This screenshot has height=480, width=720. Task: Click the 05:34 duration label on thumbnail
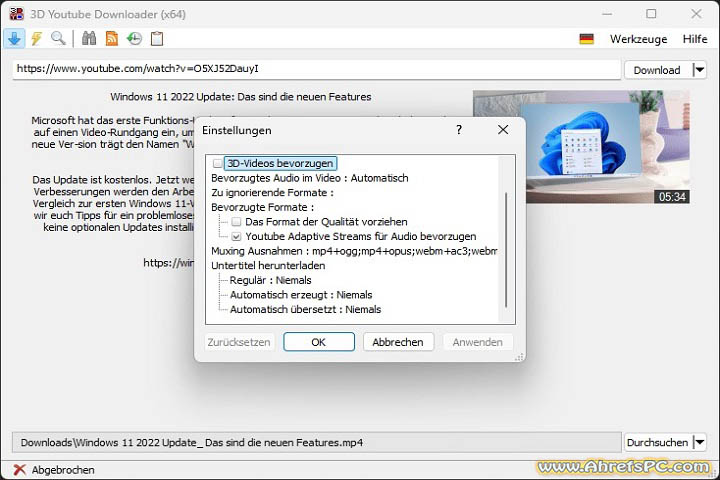(672, 197)
